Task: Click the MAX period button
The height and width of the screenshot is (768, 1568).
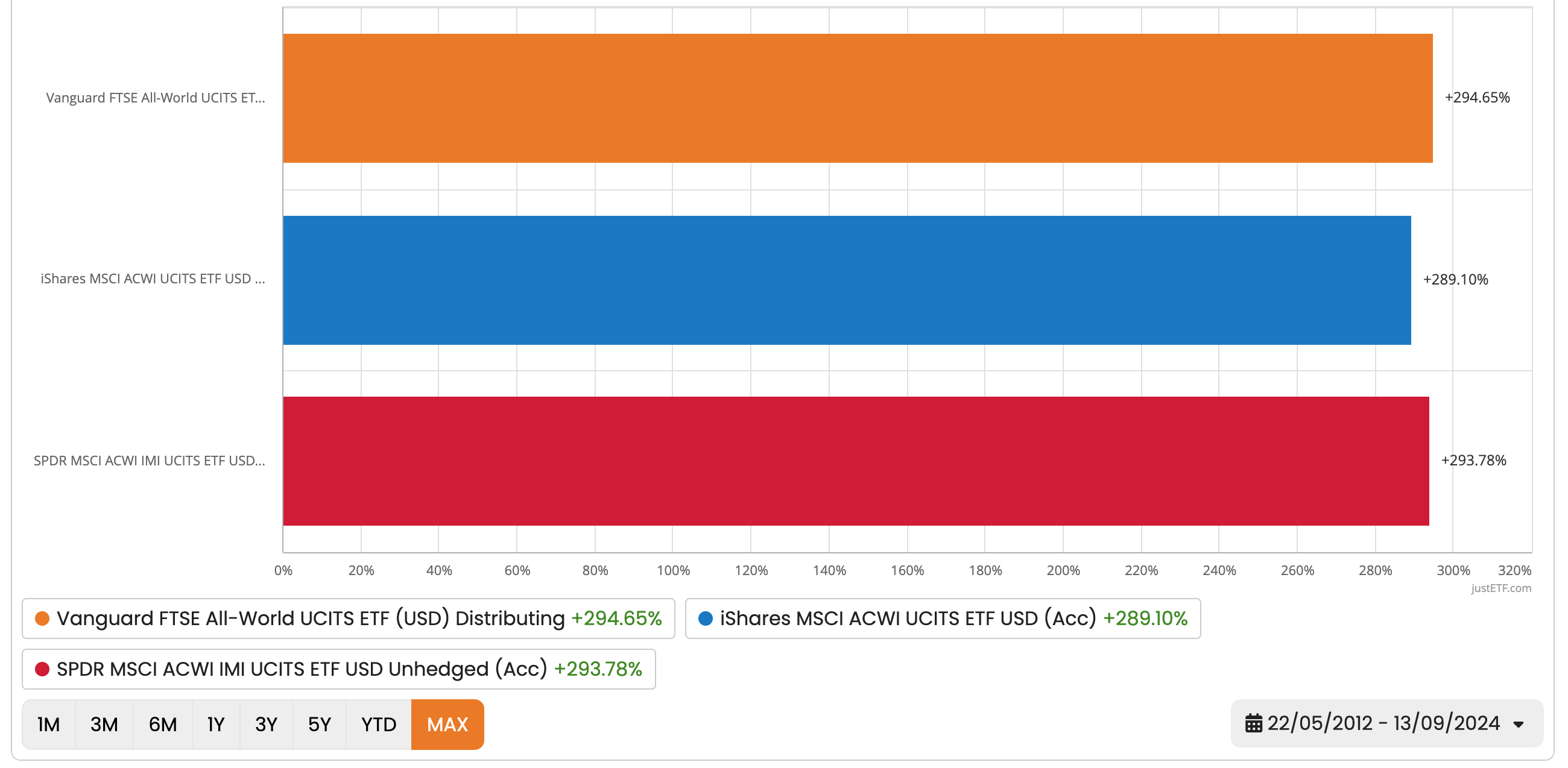Action: [x=447, y=724]
